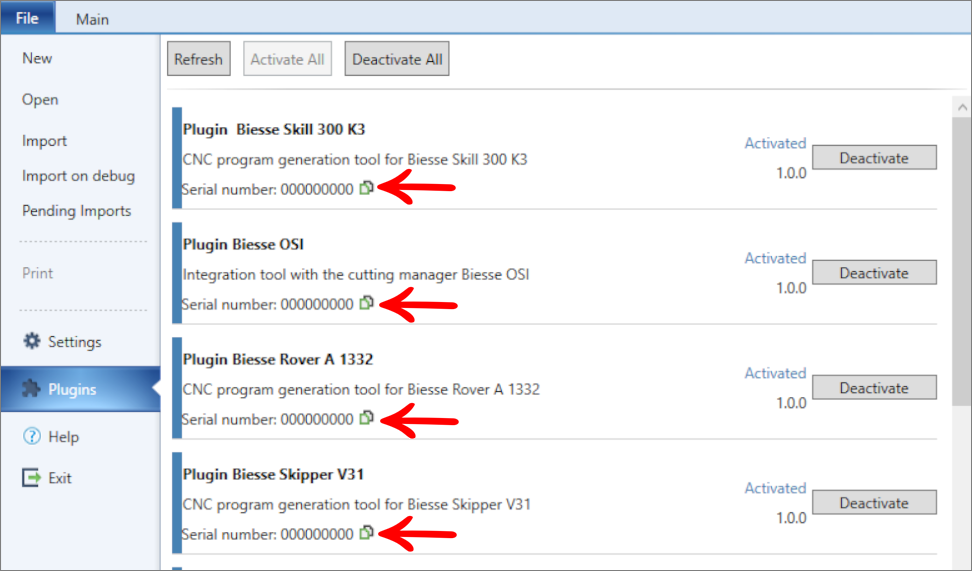This screenshot has width=979, height=571.
Task: Select the 'Plugin Biesse Rover A 1332' title
Action: tap(278, 359)
